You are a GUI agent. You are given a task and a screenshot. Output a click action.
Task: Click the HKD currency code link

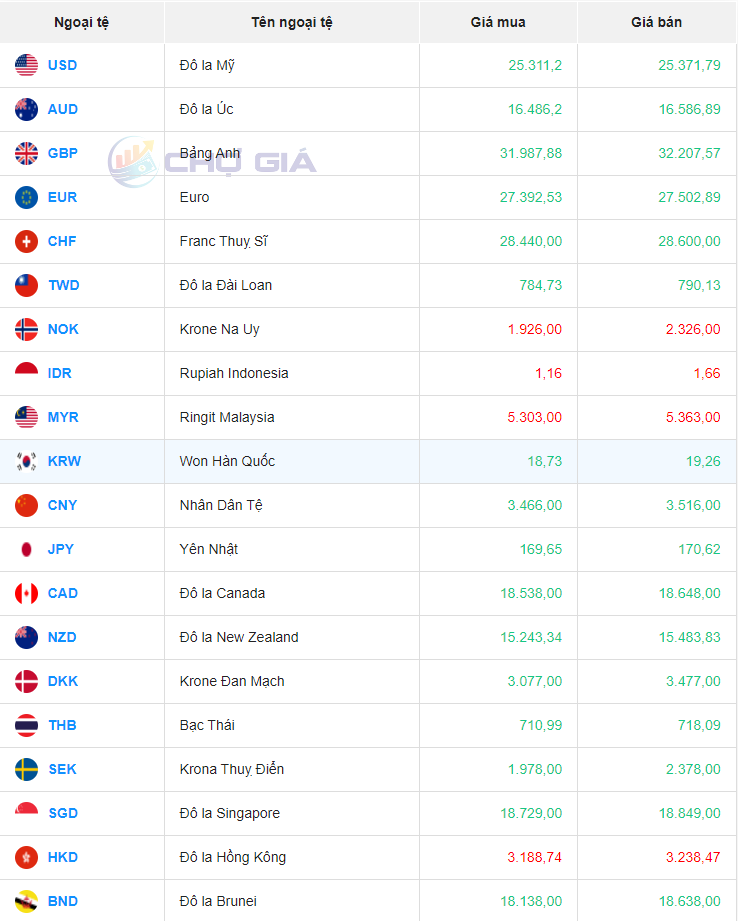pyautogui.click(x=63, y=858)
